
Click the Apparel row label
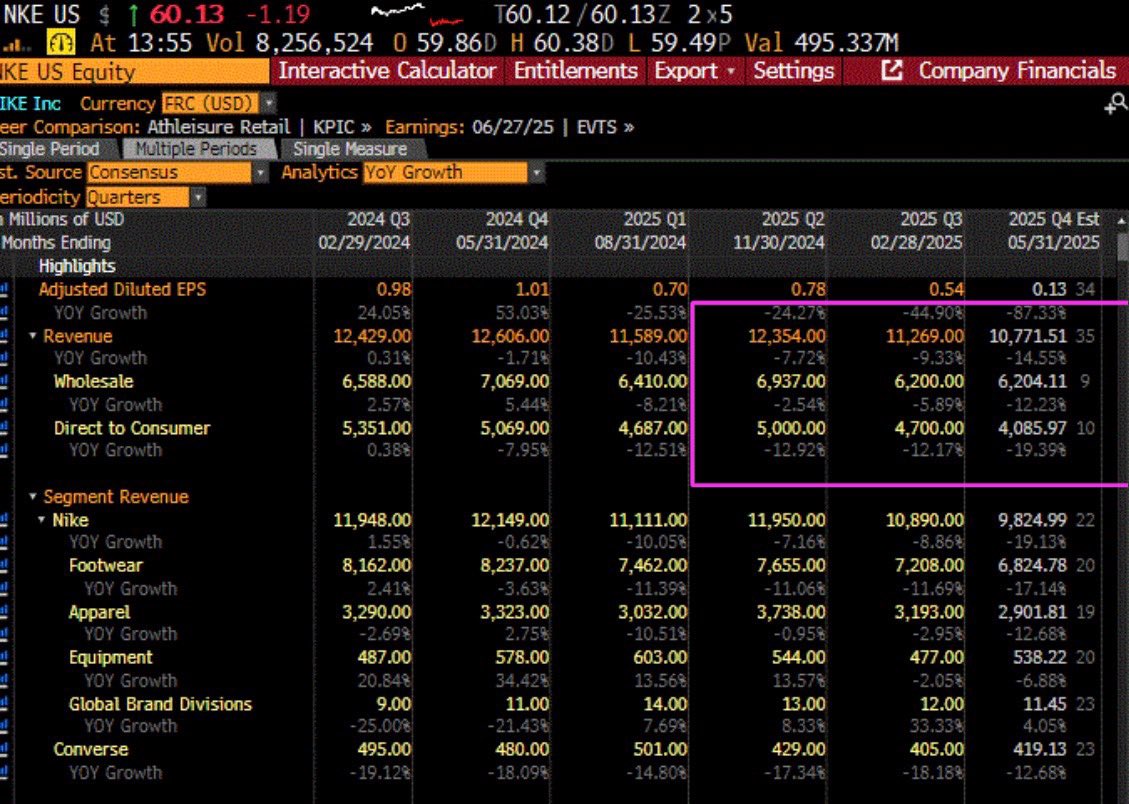[99, 613]
